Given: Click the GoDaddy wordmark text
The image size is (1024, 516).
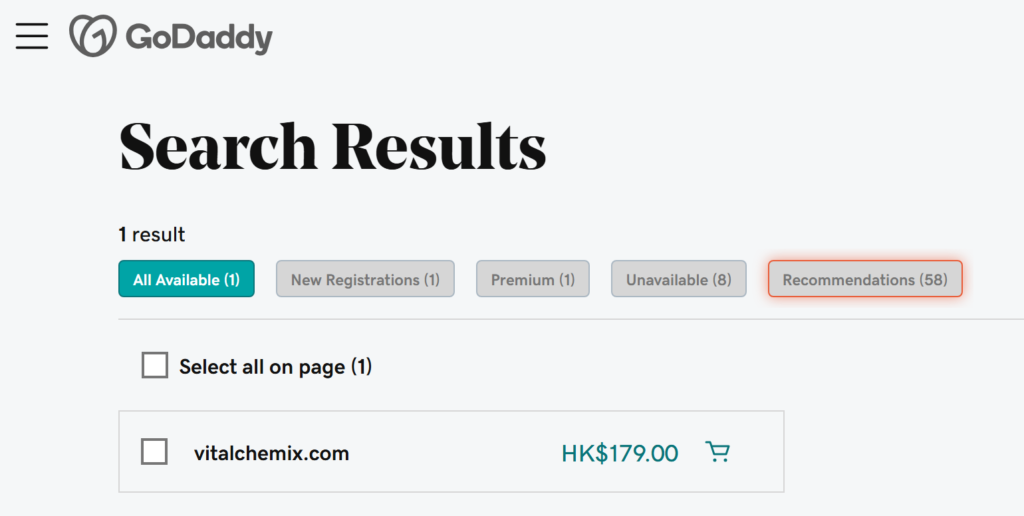Looking at the screenshot, I should [199, 37].
